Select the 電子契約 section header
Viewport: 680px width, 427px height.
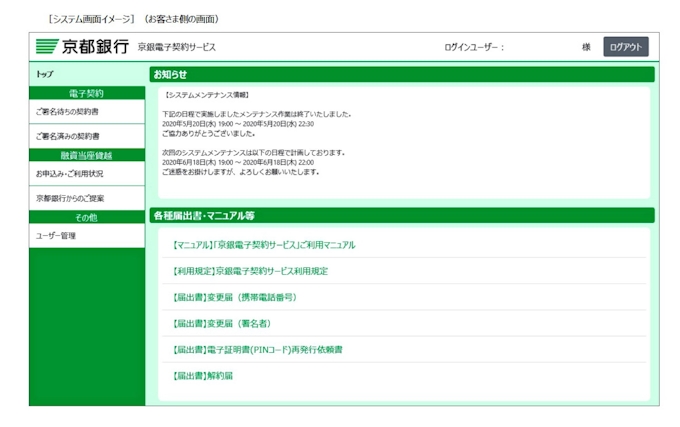87,93
